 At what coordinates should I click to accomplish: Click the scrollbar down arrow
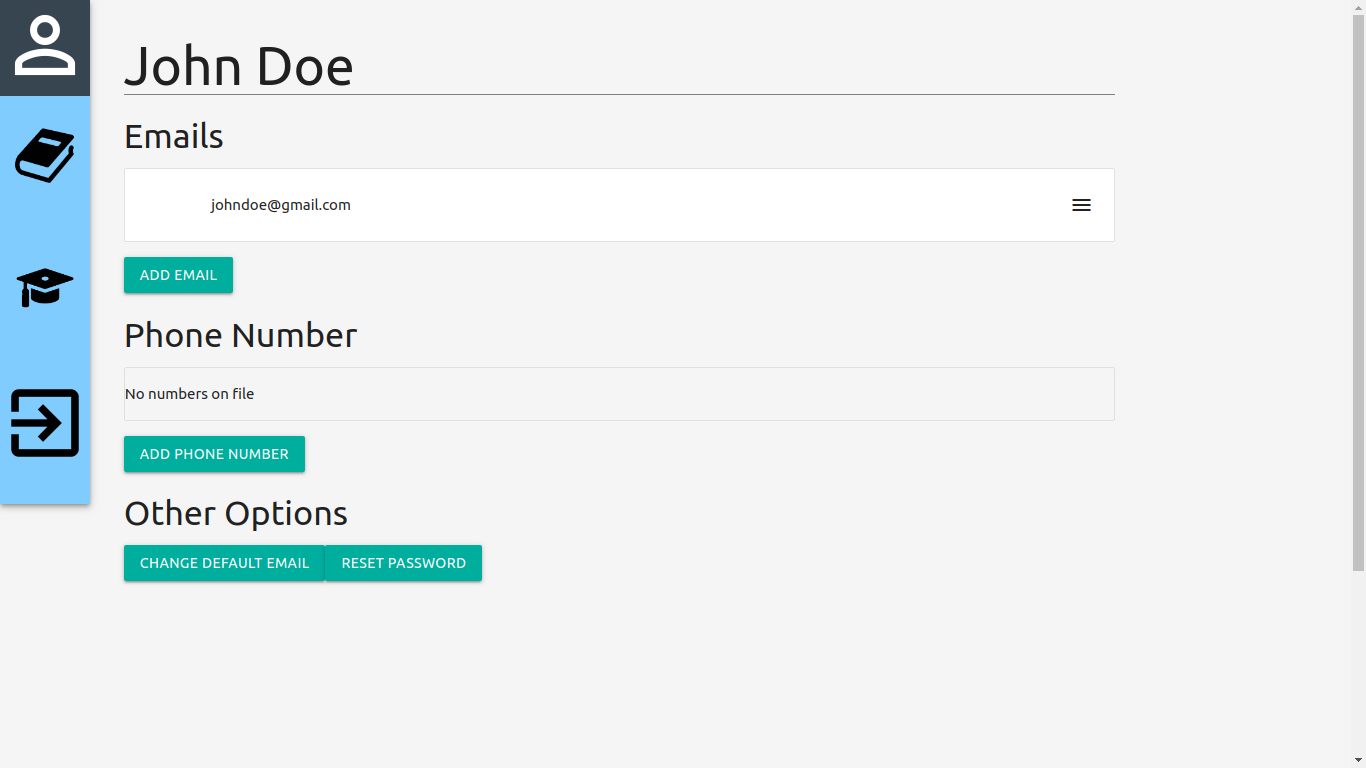click(1358, 761)
